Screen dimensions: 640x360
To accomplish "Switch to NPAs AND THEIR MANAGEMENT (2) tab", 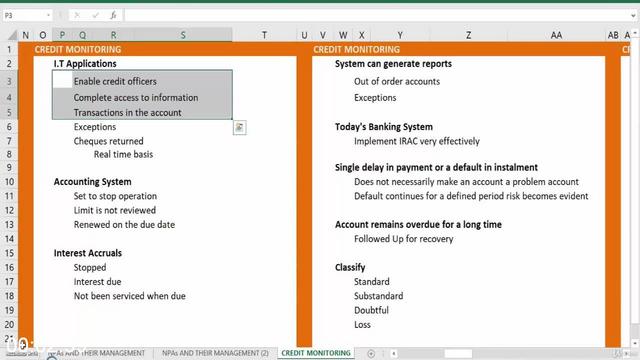I will pos(215,353).
